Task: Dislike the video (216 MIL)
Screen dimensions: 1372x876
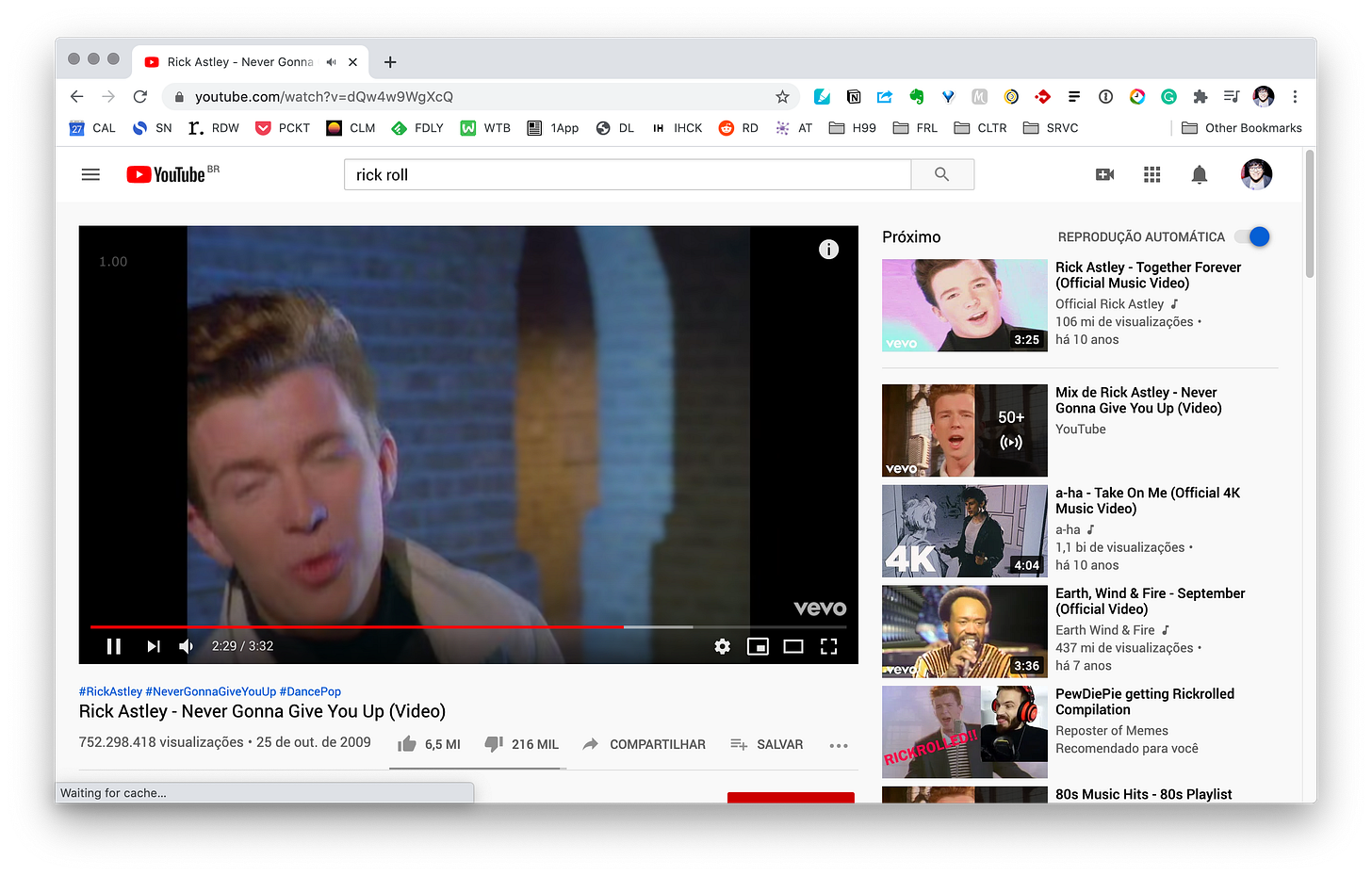Action: [x=521, y=744]
